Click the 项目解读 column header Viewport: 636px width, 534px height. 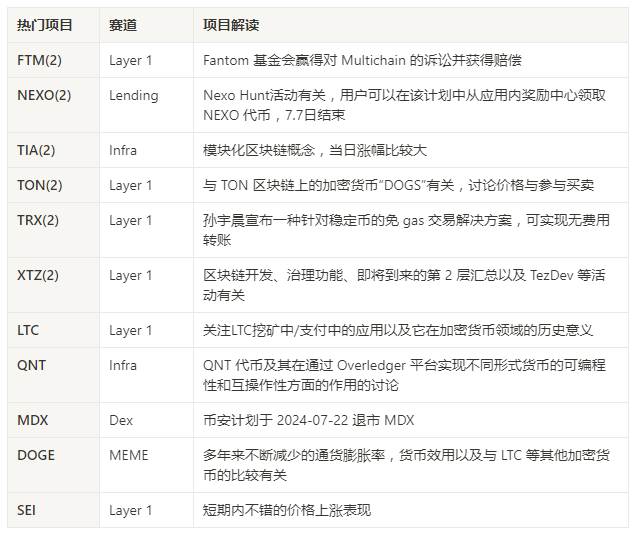[x=230, y=25]
